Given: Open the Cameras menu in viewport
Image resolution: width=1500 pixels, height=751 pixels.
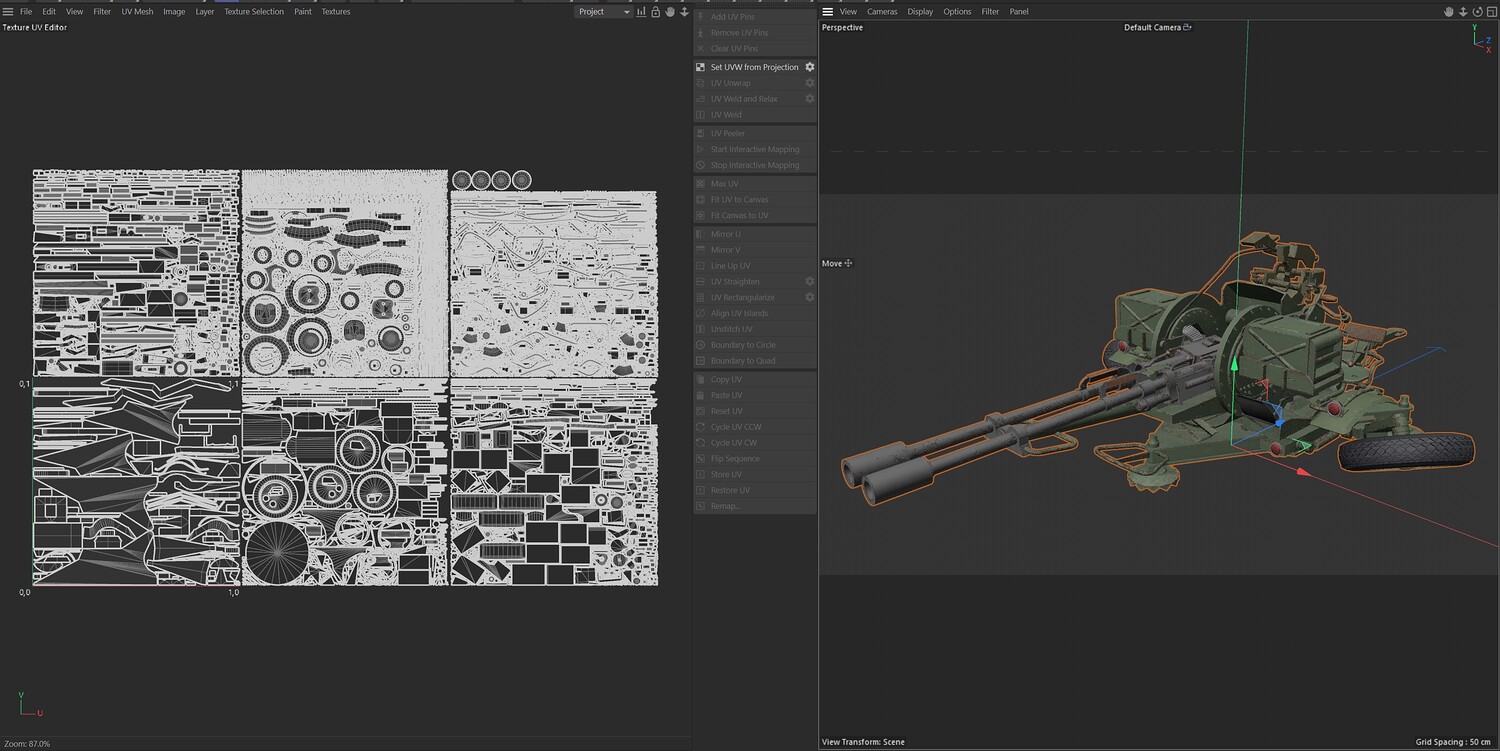Looking at the screenshot, I should pyautogui.click(x=882, y=12).
